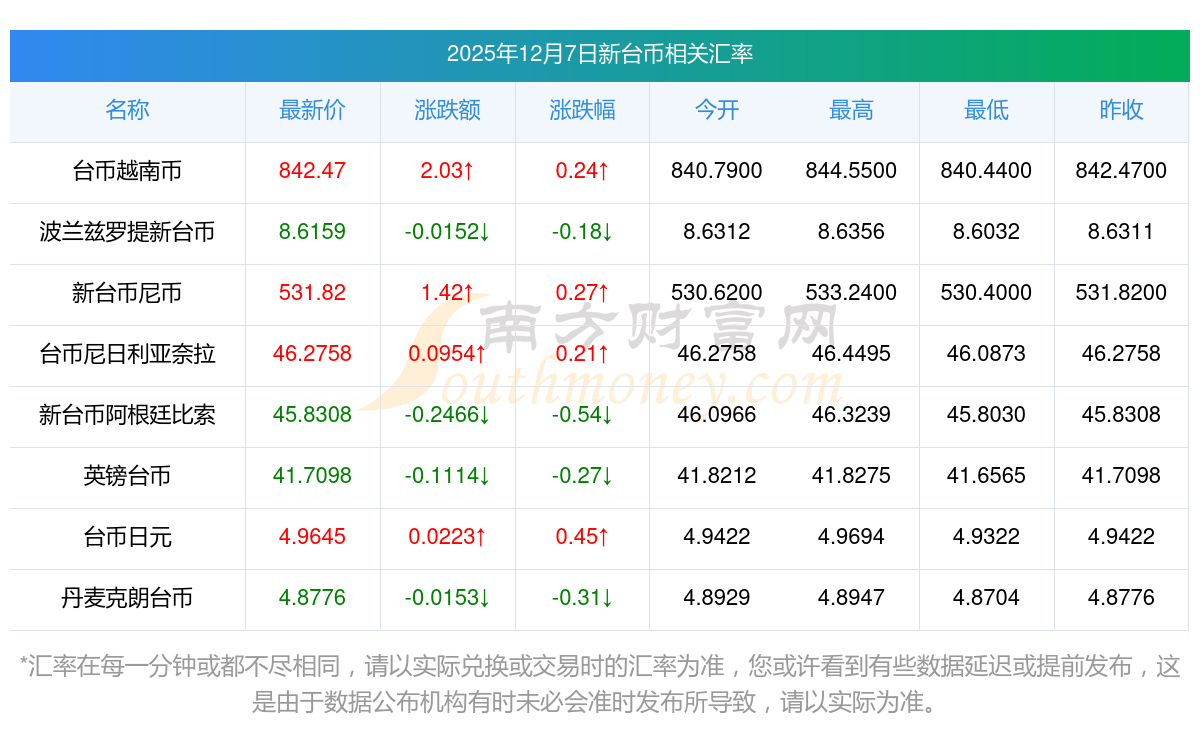1200x733 pixels.
Task: Select the 新台币尼币 row name
Action: (127, 293)
